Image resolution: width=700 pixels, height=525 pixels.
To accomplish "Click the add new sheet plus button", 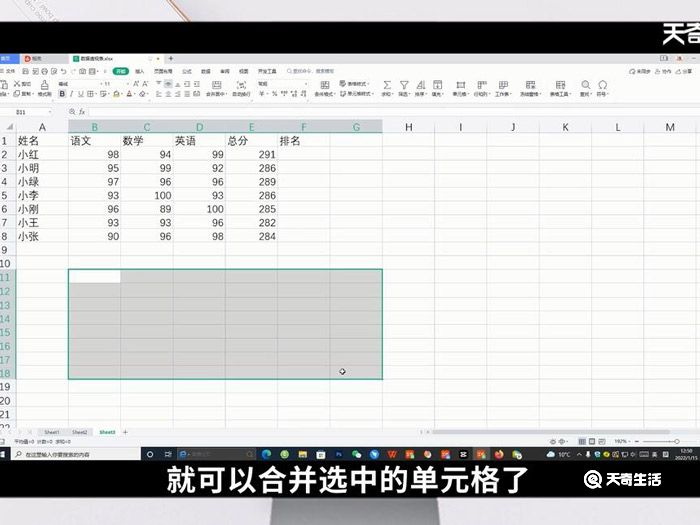I will [x=125, y=432].
